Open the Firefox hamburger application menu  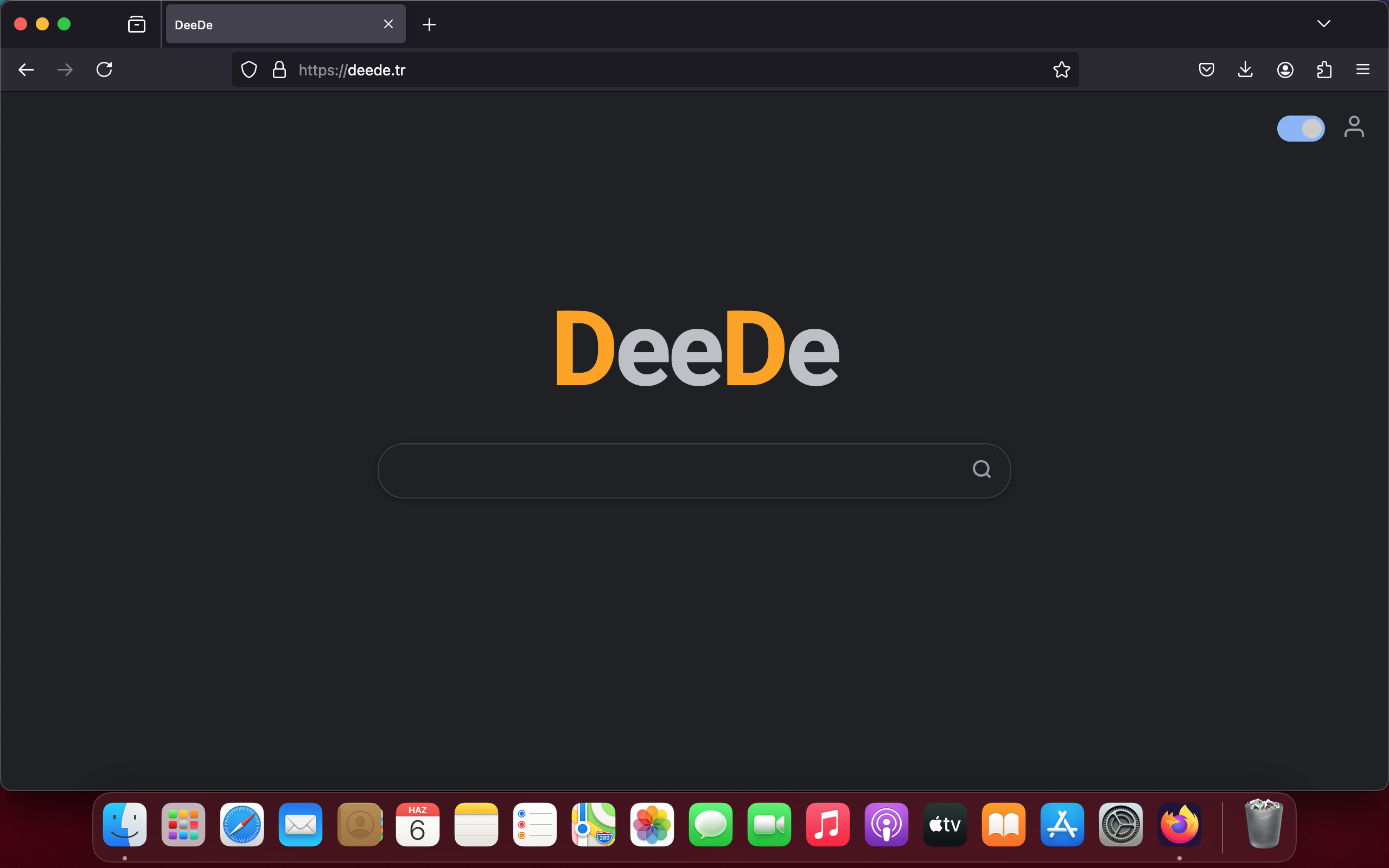[1362, 70]
